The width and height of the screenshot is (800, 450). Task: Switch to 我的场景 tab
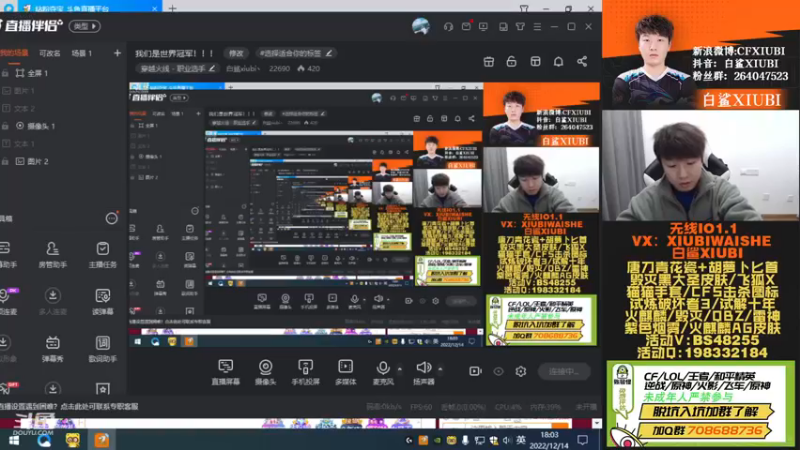14,53
